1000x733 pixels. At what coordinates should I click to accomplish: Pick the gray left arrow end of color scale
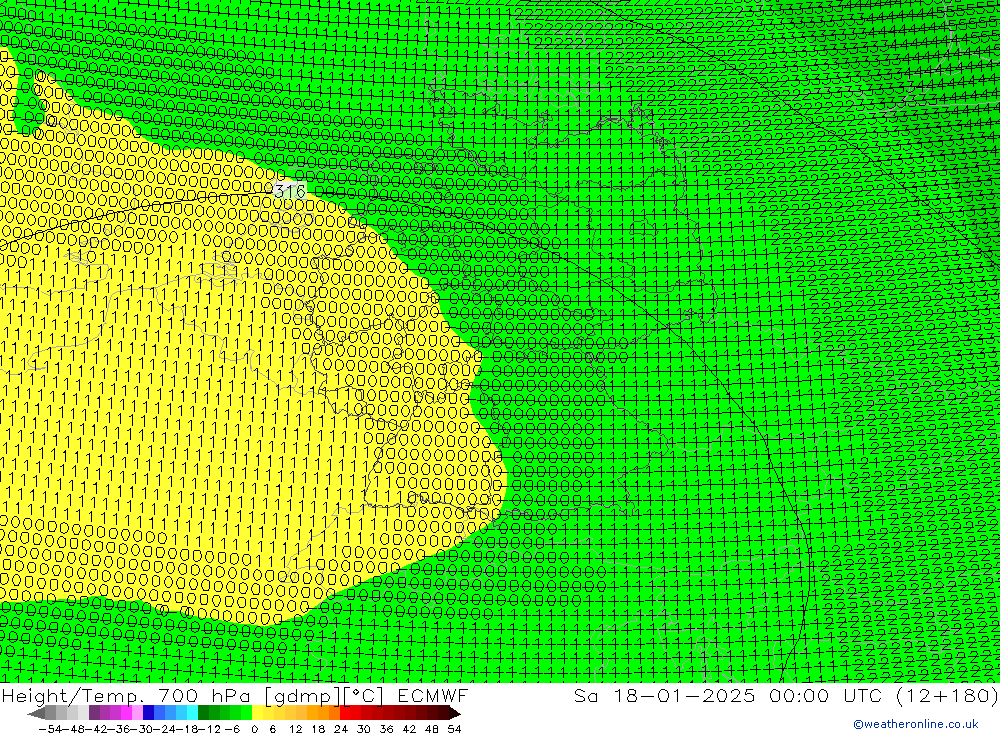tap(36, 713)
